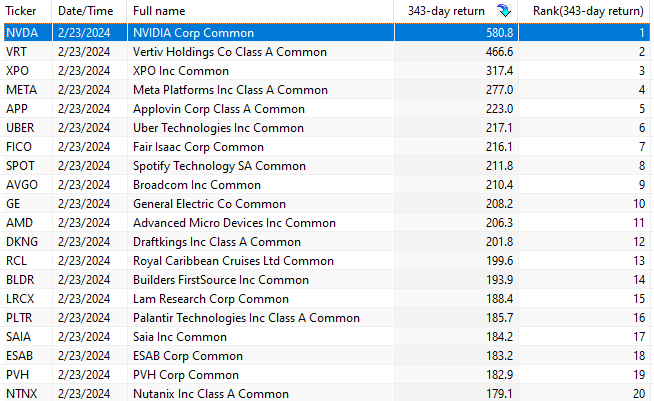The width and height of the screenshot is (654, 401).
Task: Click the 217.1 return value
Action: point(499,128)
